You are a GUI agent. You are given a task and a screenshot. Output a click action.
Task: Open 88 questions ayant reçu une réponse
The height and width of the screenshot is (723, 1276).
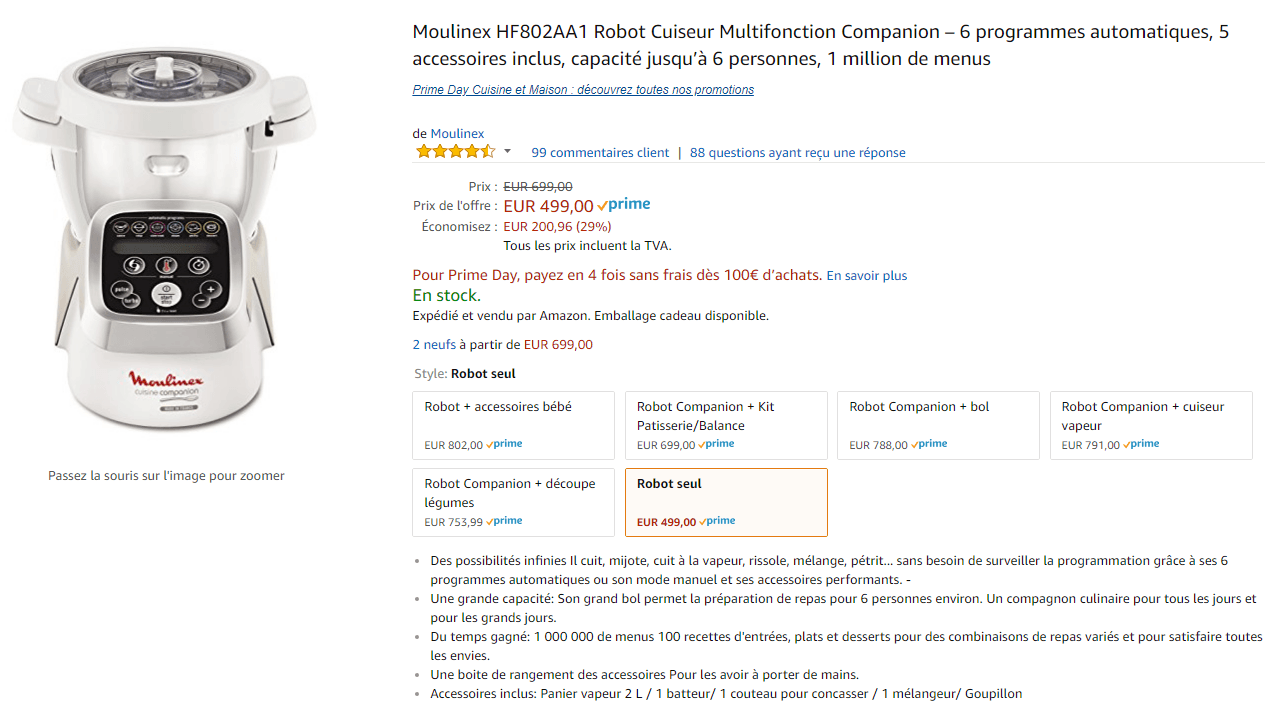click(797, 153)
